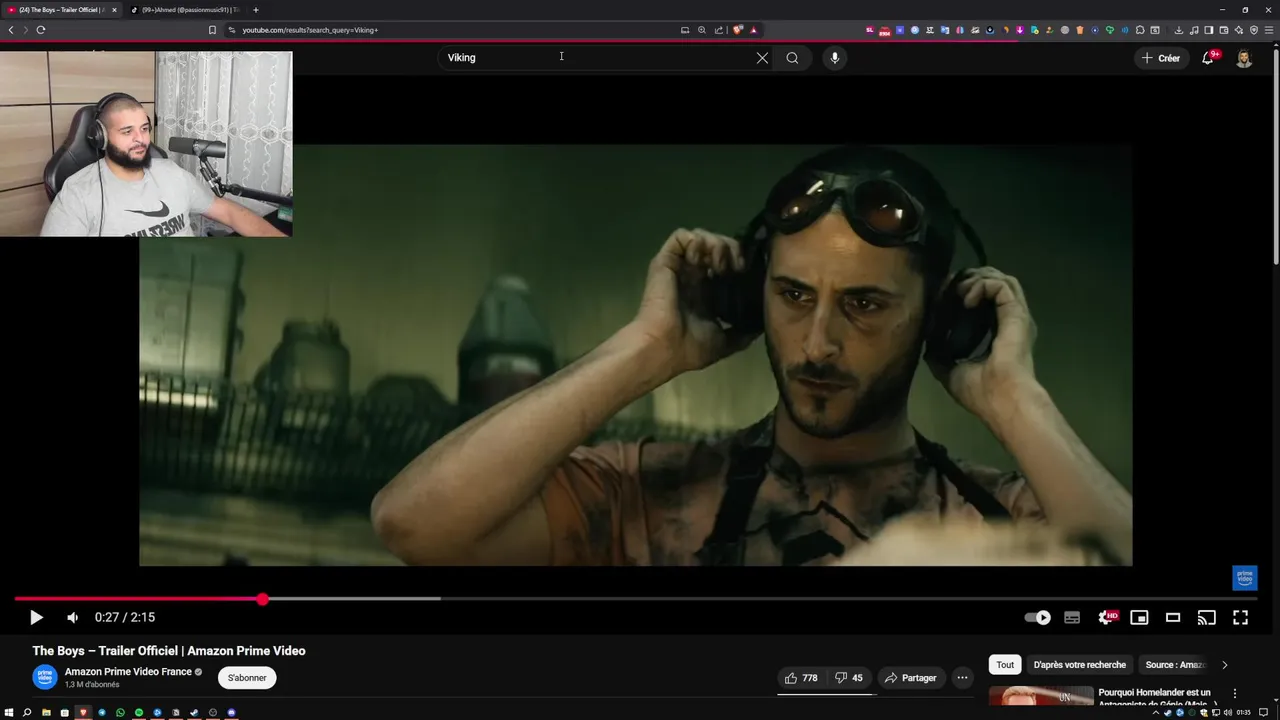Mute the video using the speaker icon
This screenshot has height=720, width=1280.
click(72, 618)
